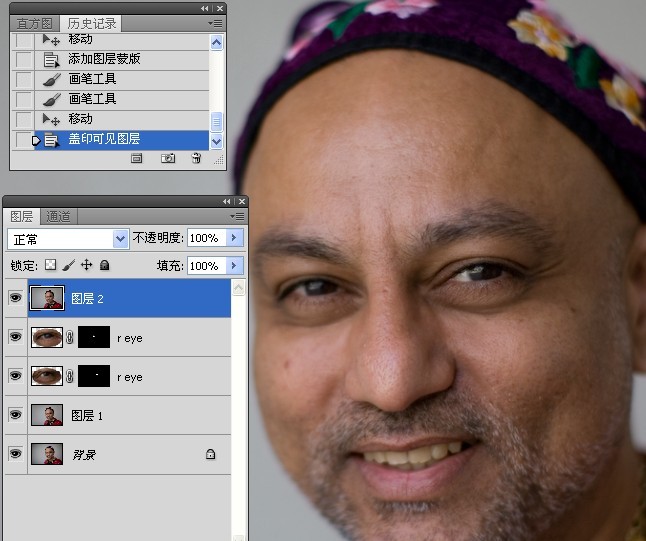Click lock icon on 背景 layer
646x541 pixels.
pos(211,454)
